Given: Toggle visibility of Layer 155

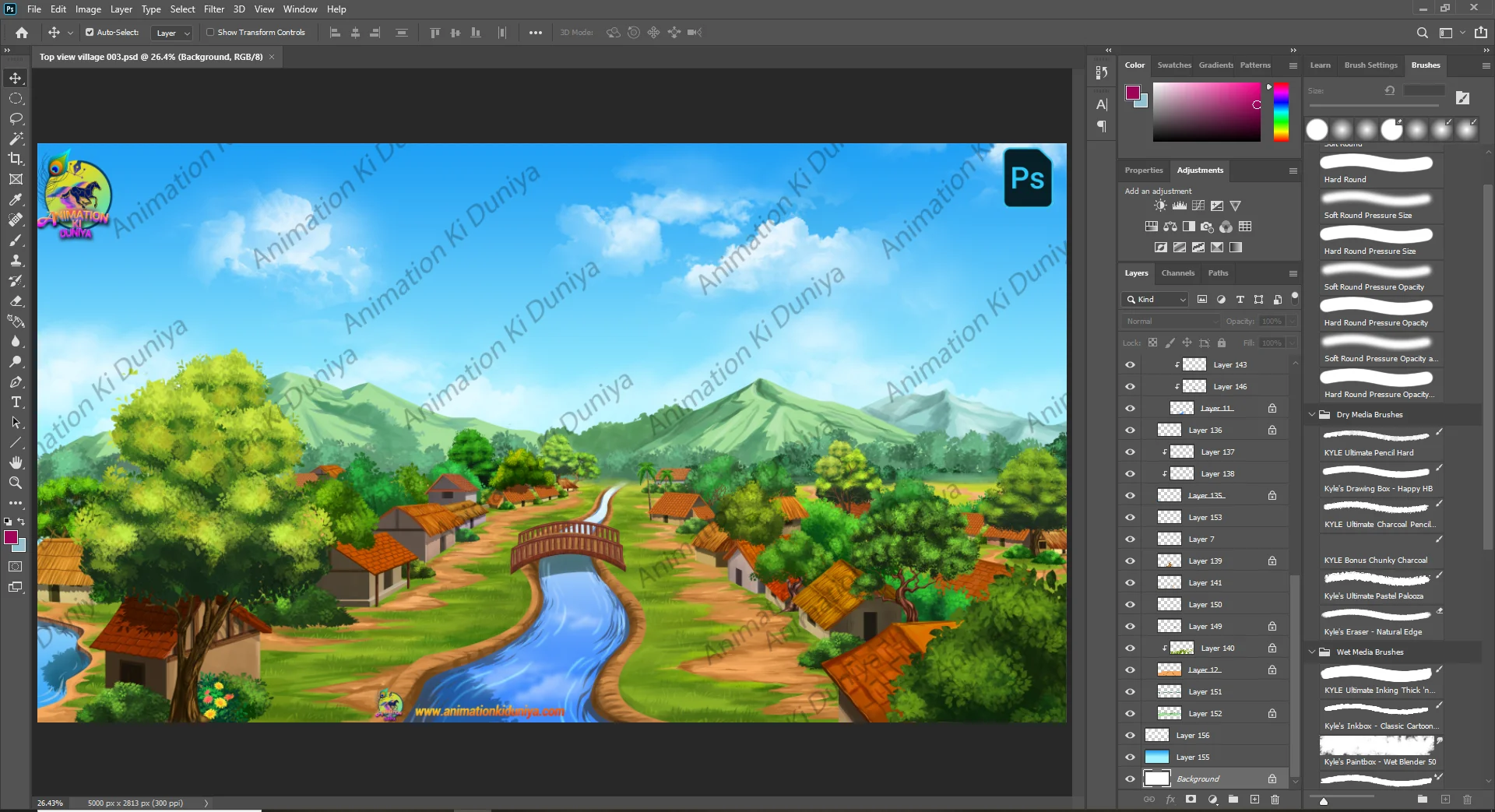Looking at the screenshot, I should [x=1130, y=757].
